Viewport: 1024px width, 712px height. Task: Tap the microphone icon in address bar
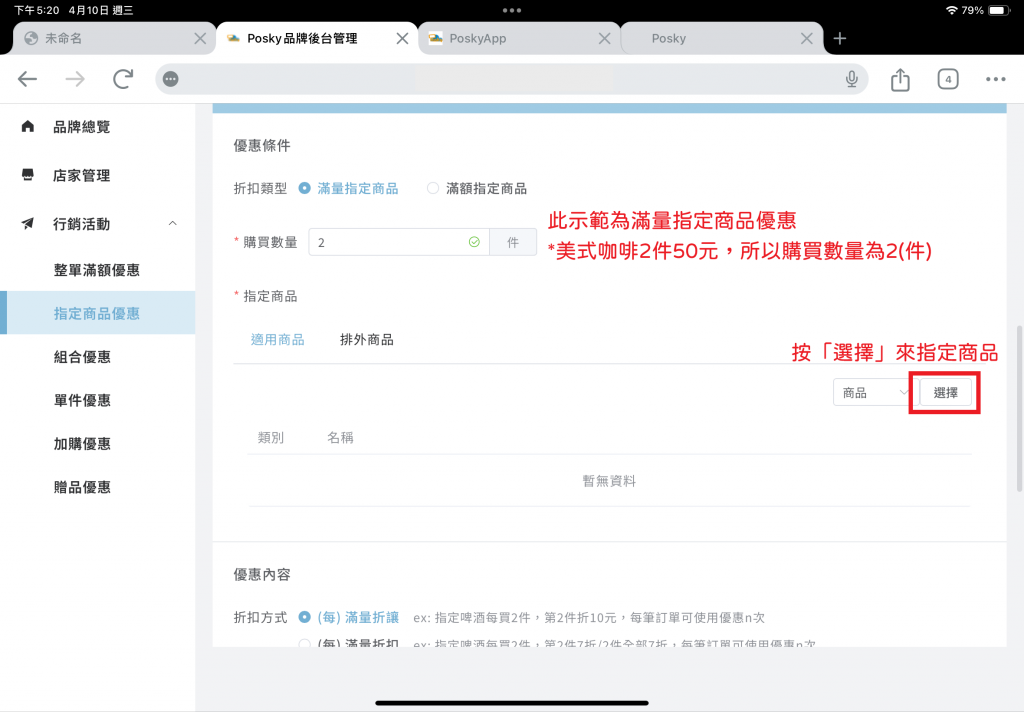851,79
